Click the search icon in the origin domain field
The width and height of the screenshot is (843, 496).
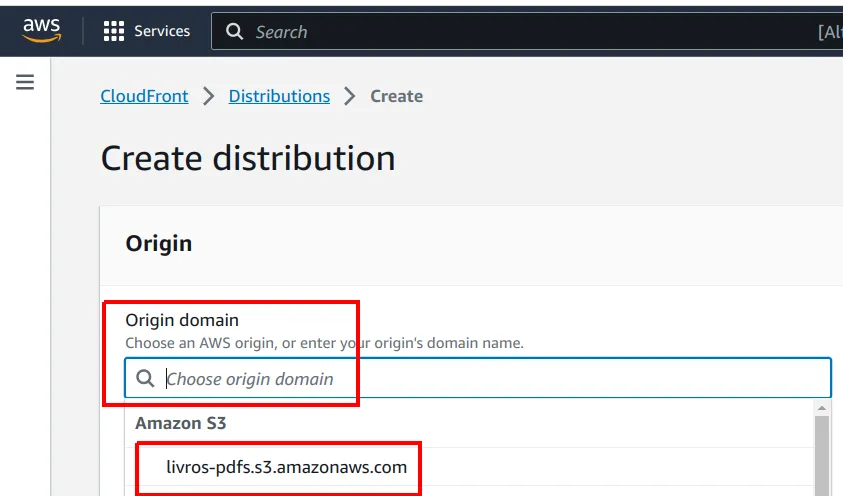pyautogui.click(x=145, y=378)
